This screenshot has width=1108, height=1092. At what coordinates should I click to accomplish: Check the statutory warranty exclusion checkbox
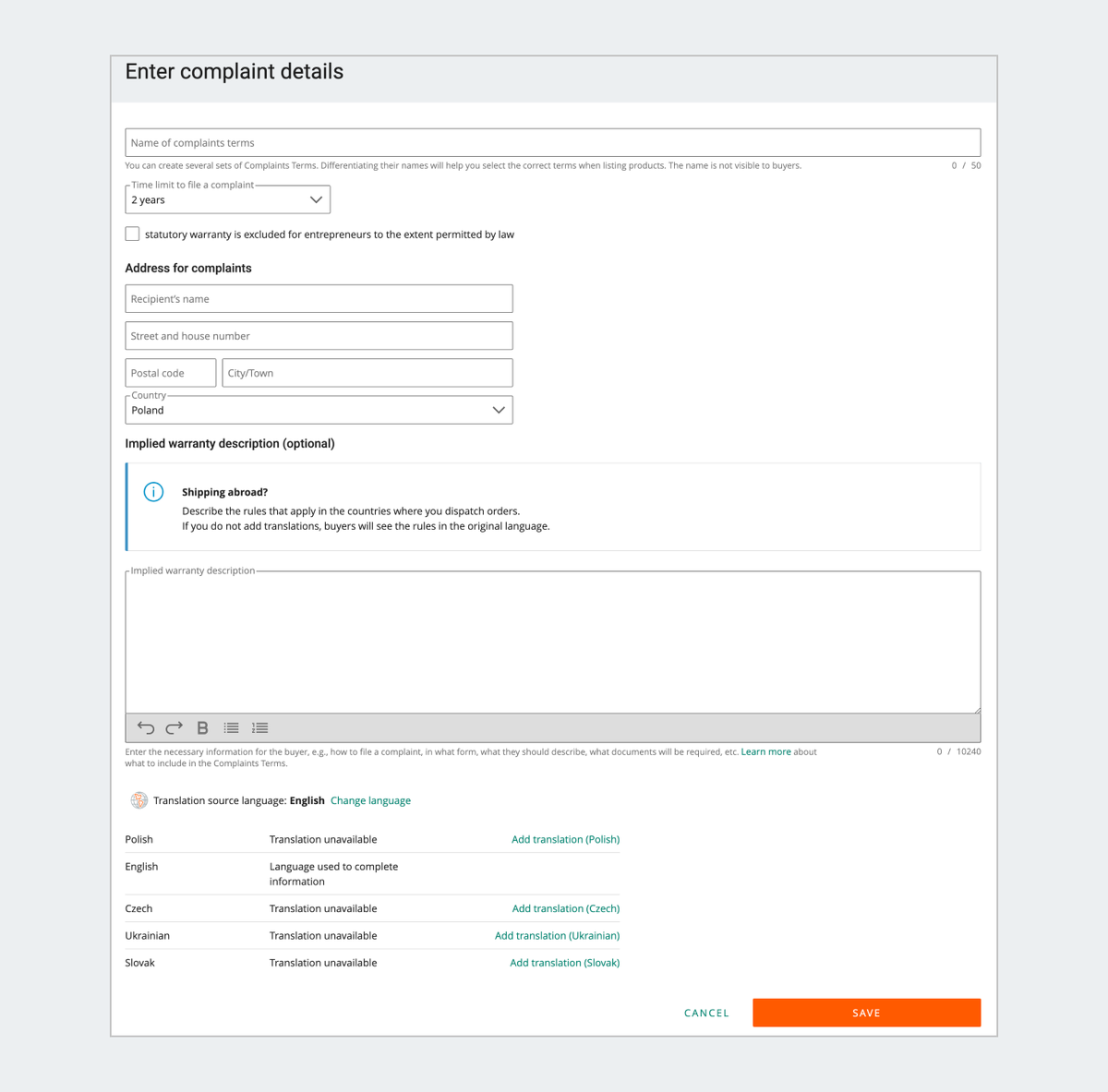click(133, 234)
